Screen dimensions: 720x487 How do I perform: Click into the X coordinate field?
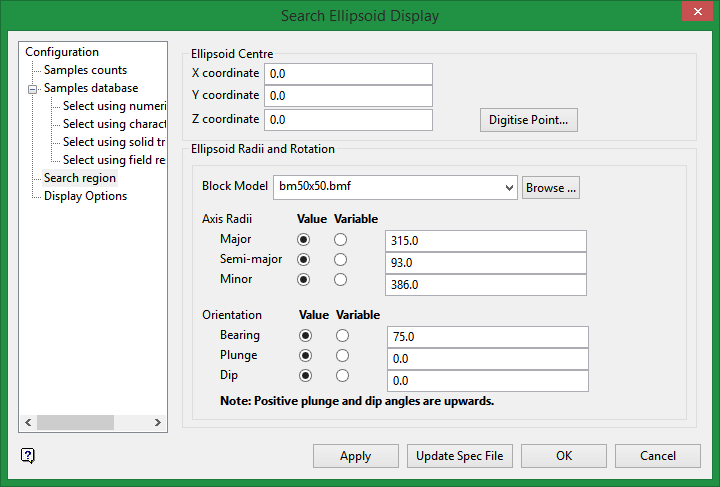pos(348,74)
